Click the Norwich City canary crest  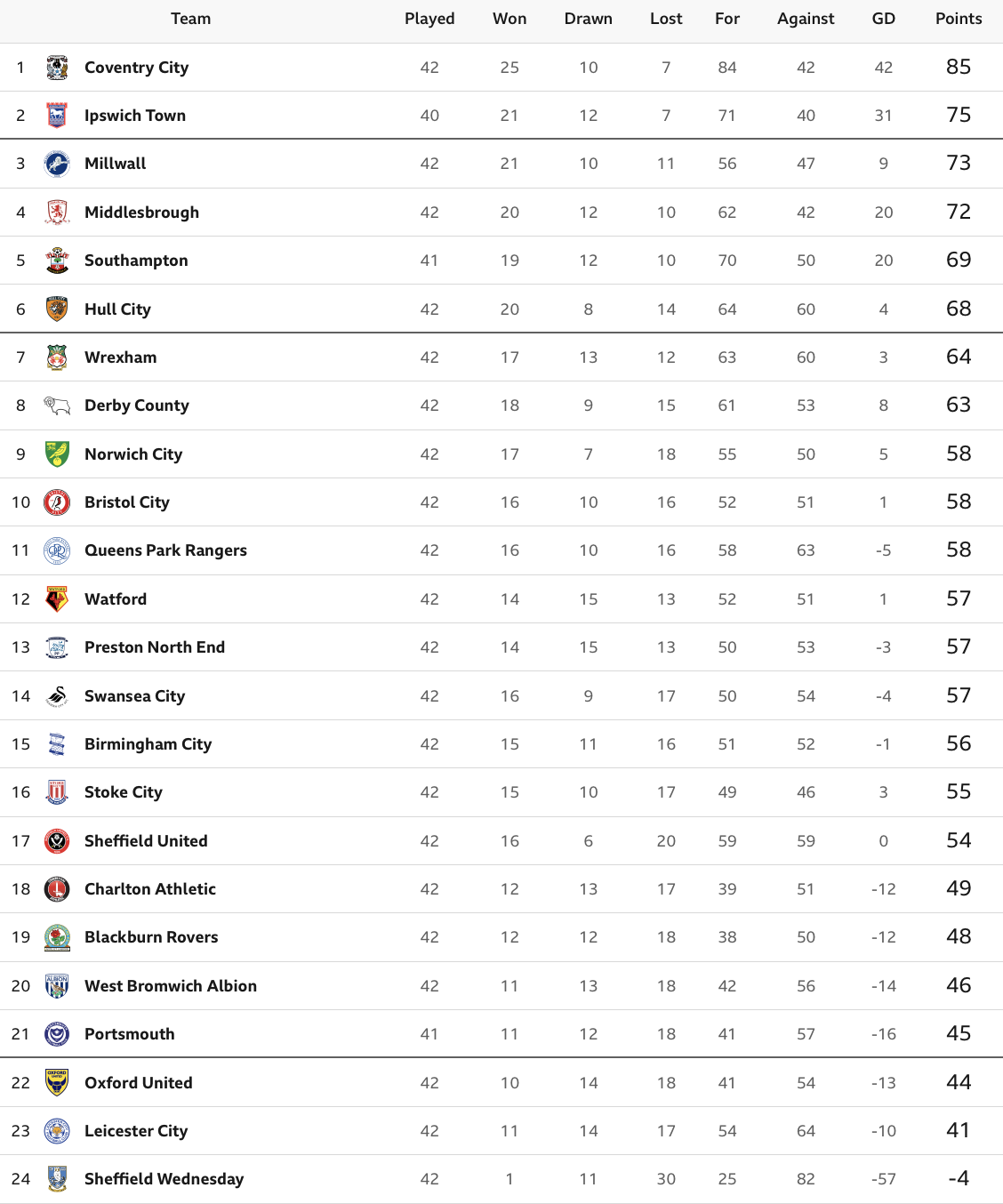click(x=57, y=454)
